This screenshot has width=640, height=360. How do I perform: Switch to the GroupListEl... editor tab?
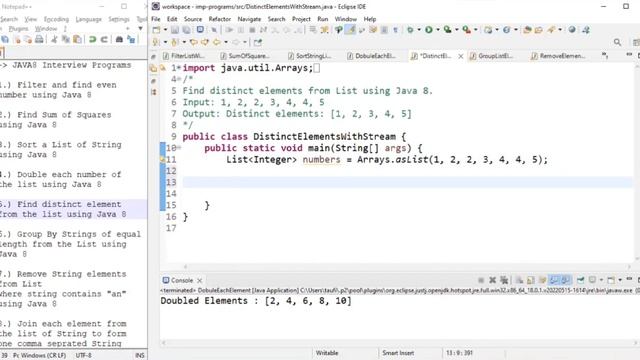[492, 56]
